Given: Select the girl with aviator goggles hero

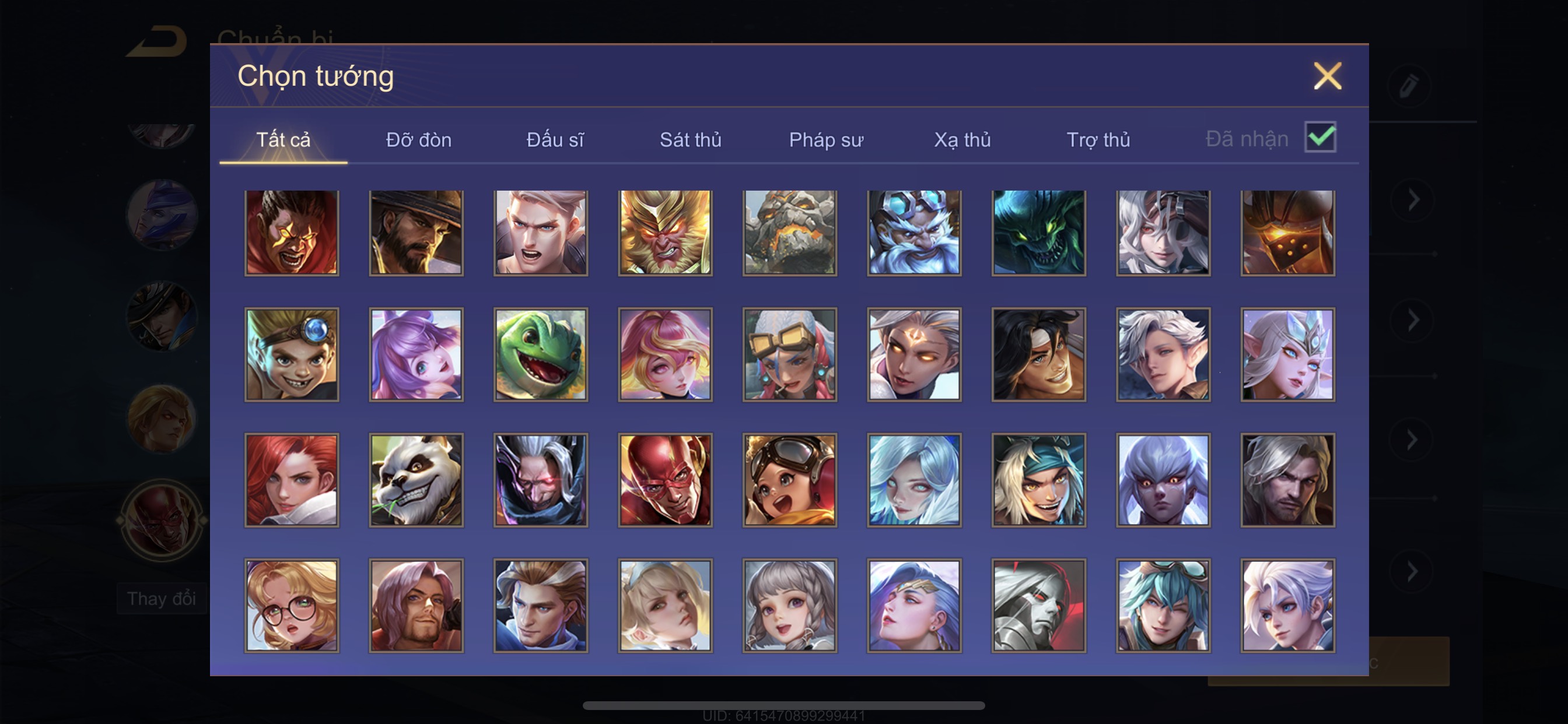Looking at the screenshot, I should tap(789, 480).
